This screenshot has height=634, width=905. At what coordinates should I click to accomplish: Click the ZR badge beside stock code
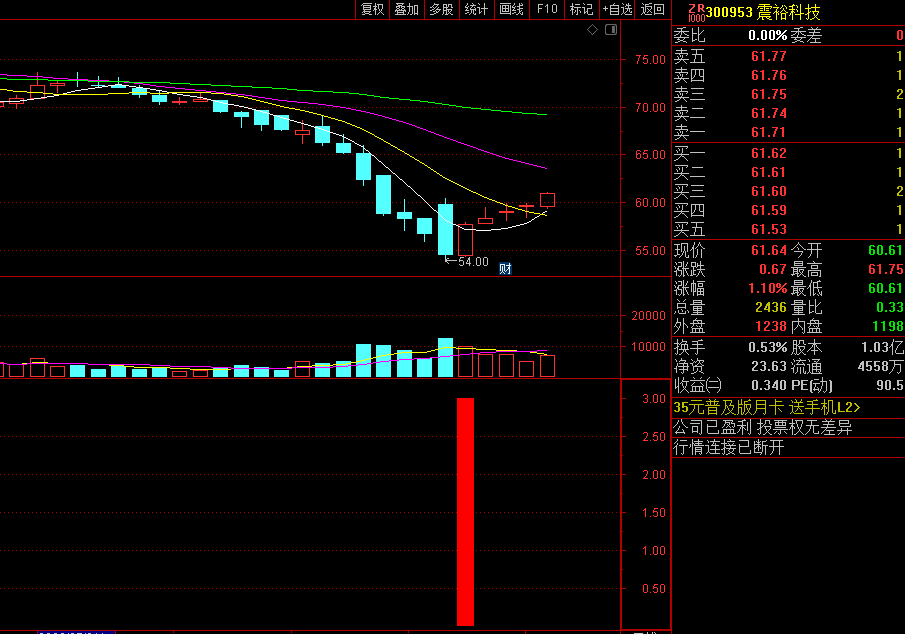[x=697, y=12]
